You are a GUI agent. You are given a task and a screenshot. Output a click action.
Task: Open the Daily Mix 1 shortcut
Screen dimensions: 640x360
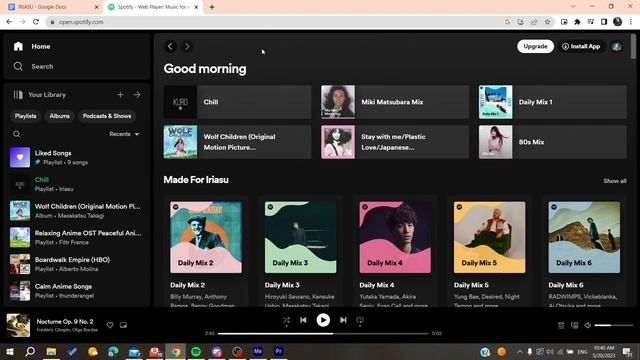coord(552,102)
